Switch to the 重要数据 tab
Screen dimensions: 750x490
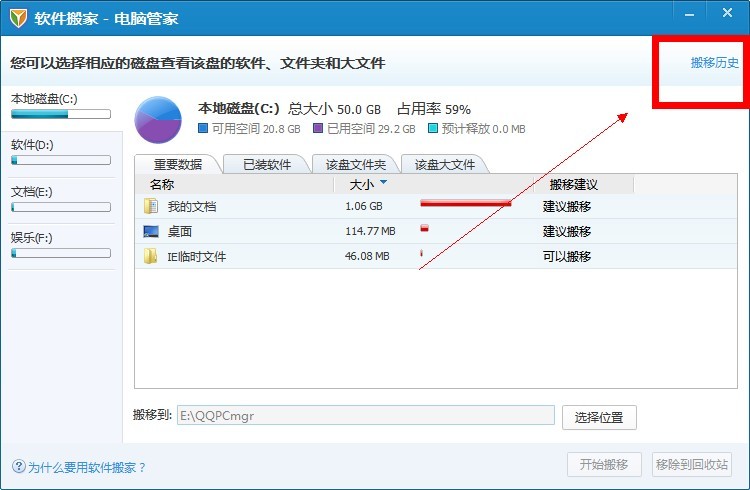click(x=178, y=165)
